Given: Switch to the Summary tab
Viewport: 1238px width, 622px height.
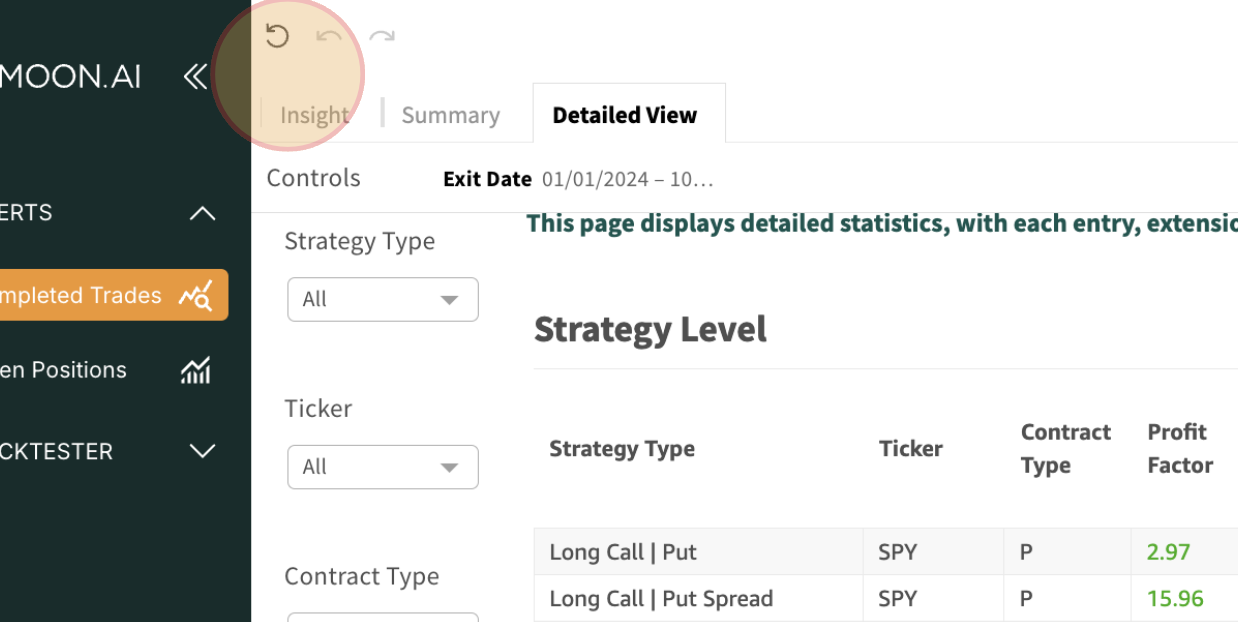Looking at the screenshot, I should click(450, 115).
